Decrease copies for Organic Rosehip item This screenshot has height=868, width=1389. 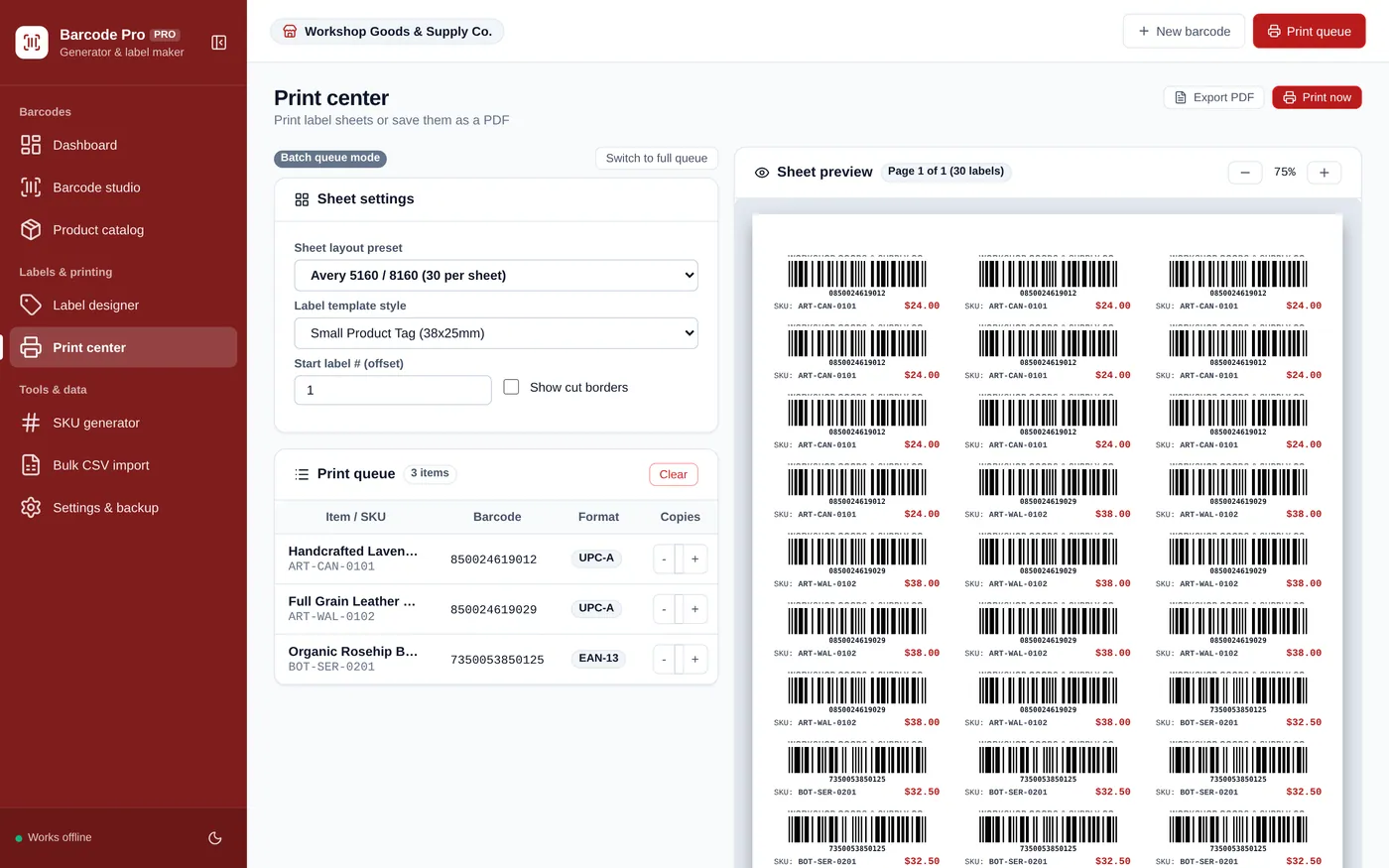tap(664, 660)
